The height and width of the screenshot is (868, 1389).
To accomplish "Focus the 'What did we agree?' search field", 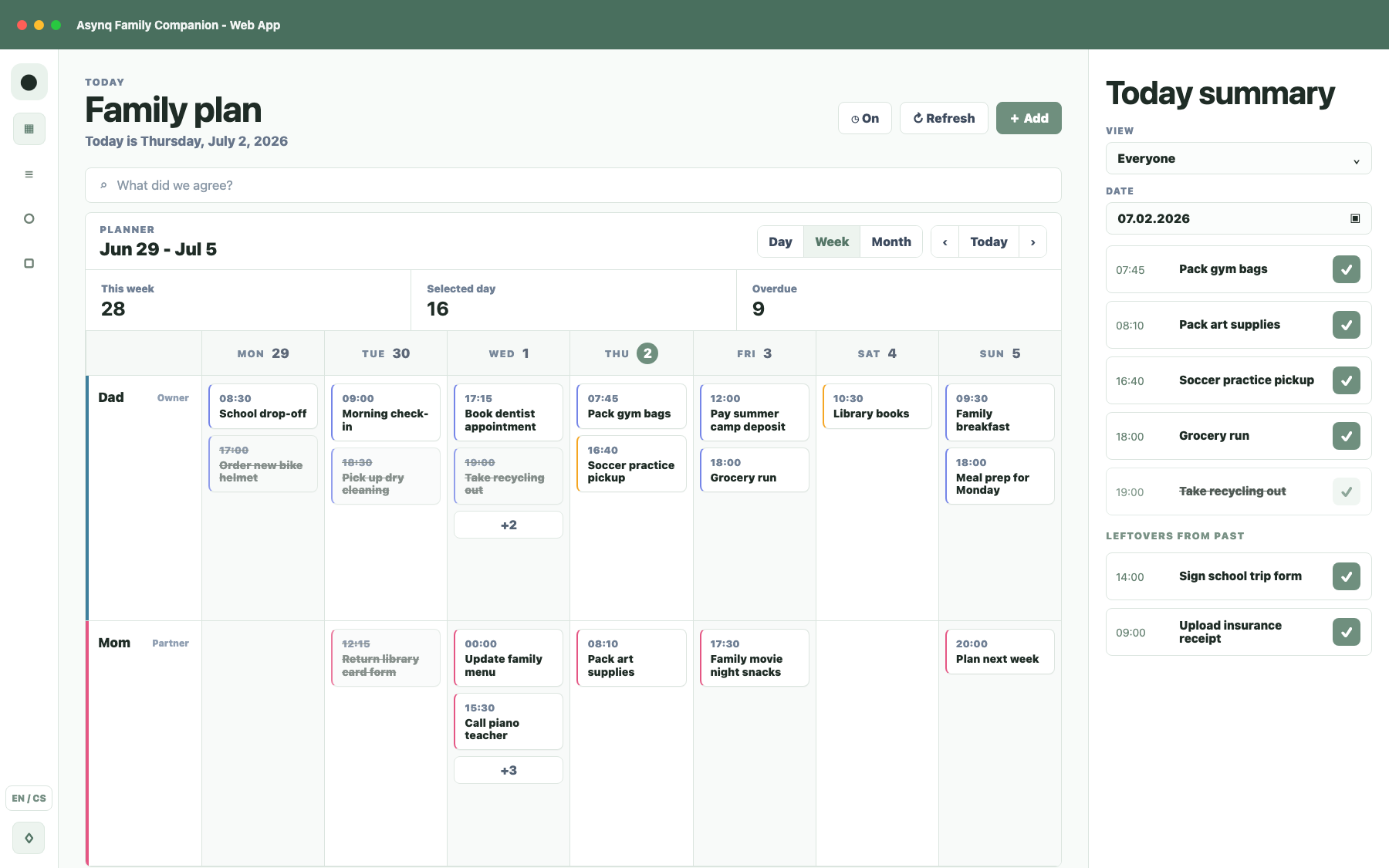I will coord(573,185).
